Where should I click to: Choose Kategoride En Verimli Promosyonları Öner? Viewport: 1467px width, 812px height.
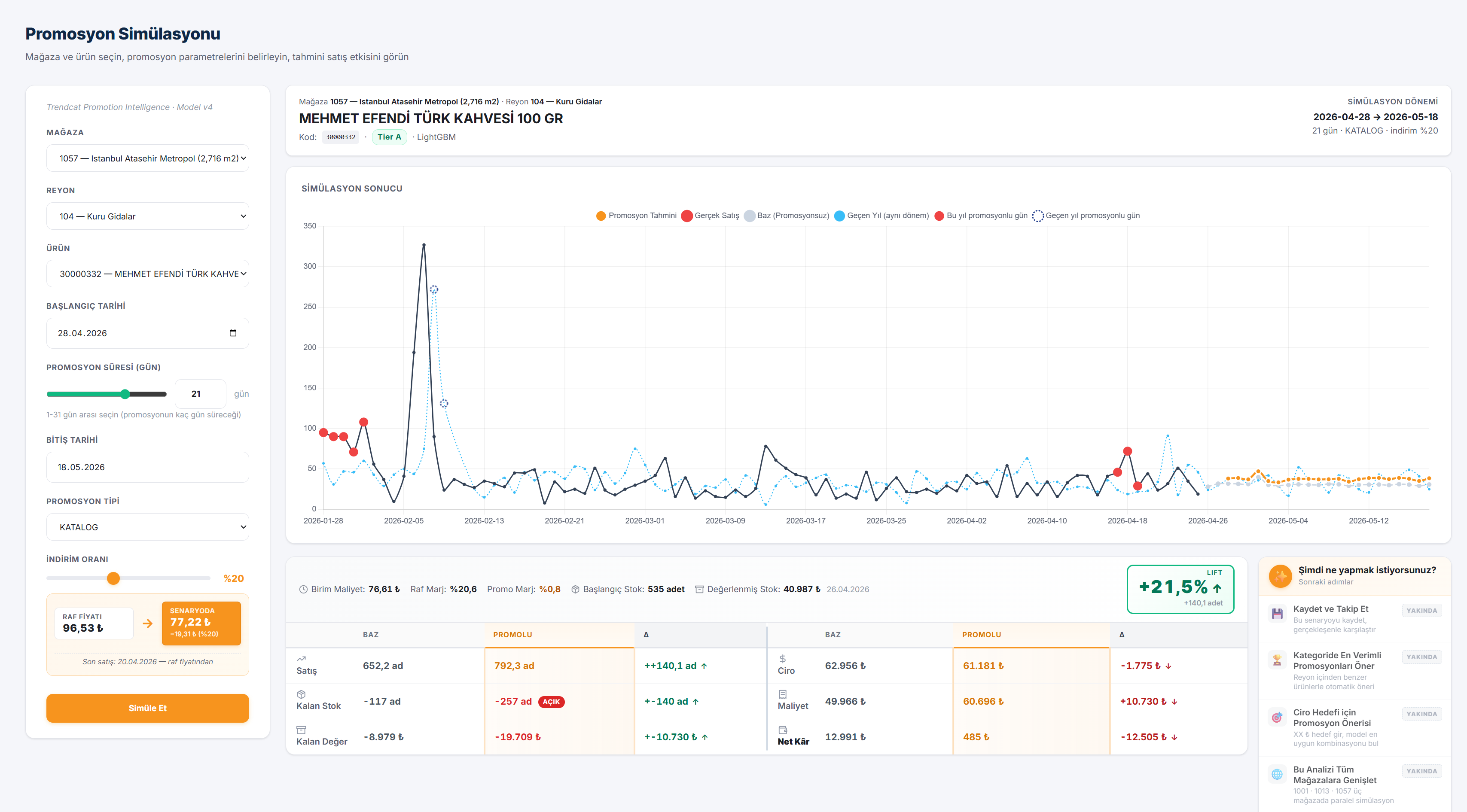click(1355, 671)
